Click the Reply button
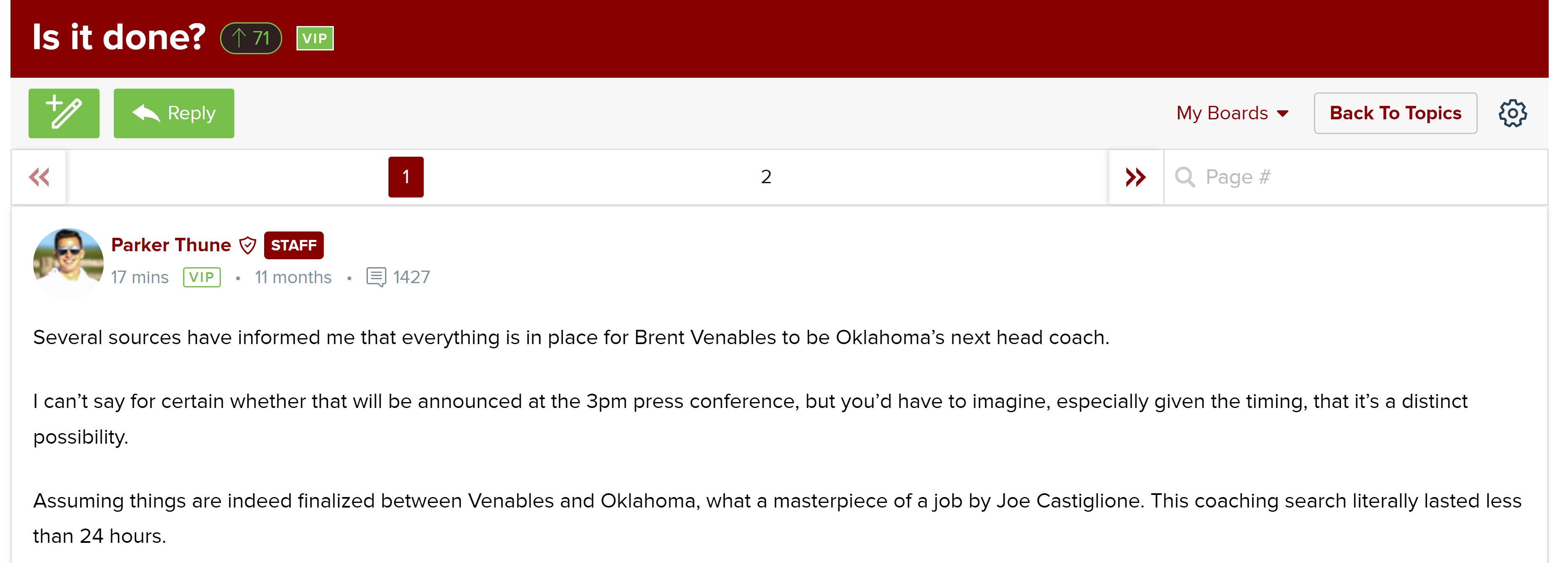This screenshot has height=563, width=1568. pos(173,113)
